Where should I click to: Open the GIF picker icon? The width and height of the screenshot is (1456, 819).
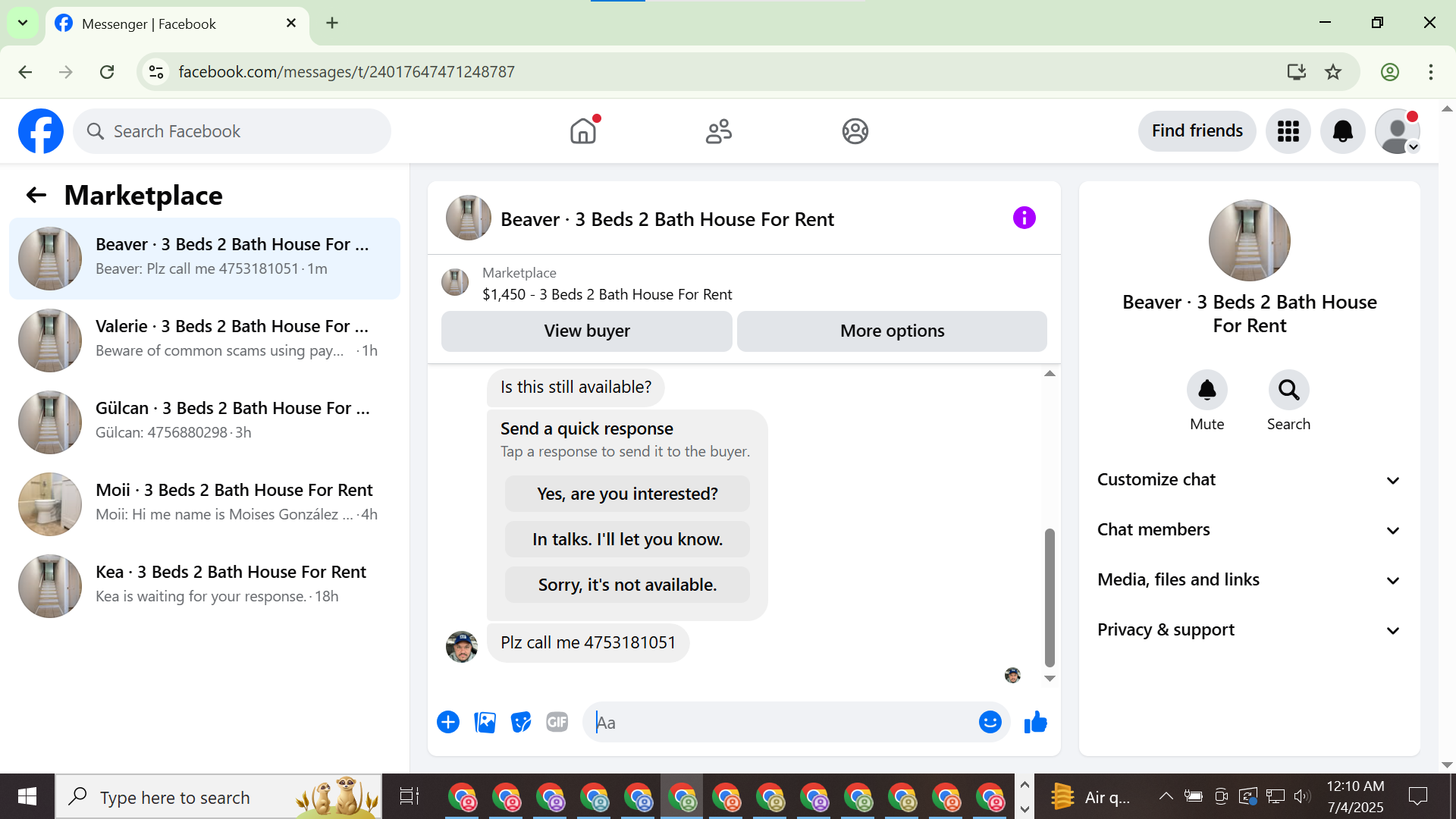[x=557, y=722]
